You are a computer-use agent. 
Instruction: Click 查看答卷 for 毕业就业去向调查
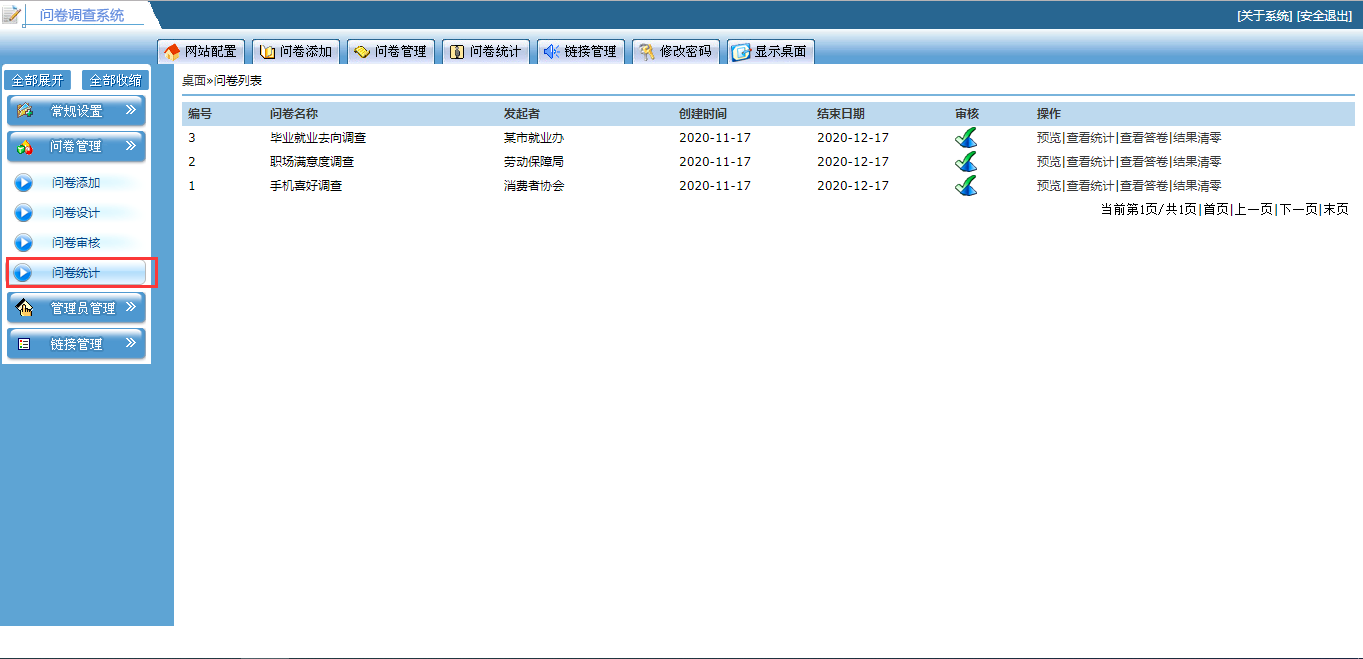[1144, 138]
